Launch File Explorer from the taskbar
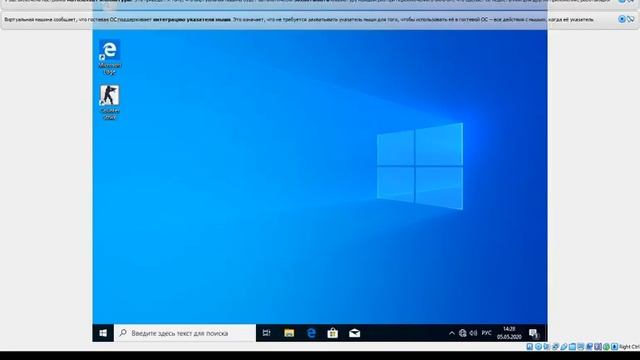 [x=289, y=333]
